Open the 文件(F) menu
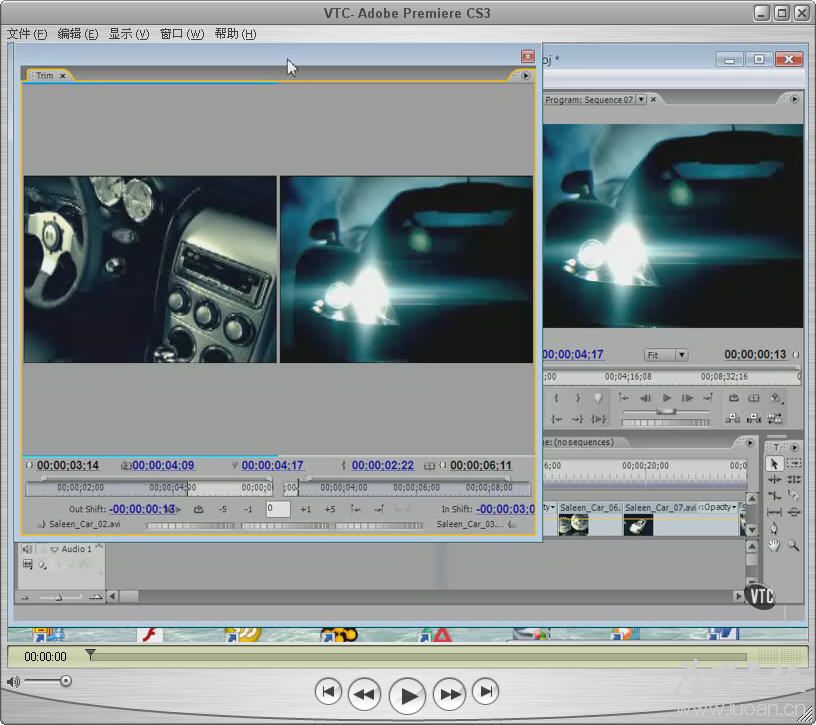This screenshot has height=725, width=816. pos(27,34)
